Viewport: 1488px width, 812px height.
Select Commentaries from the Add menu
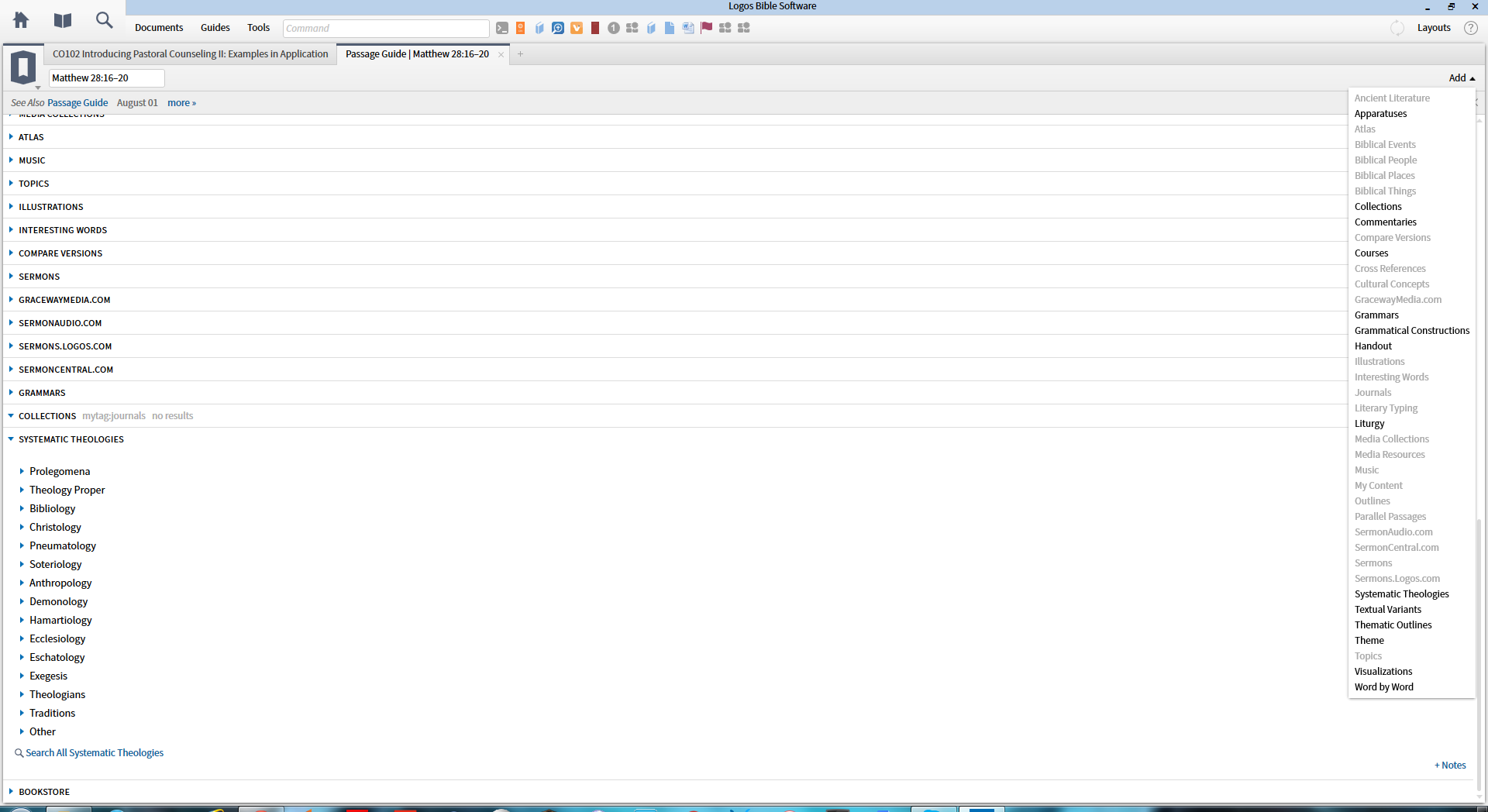1385,222
